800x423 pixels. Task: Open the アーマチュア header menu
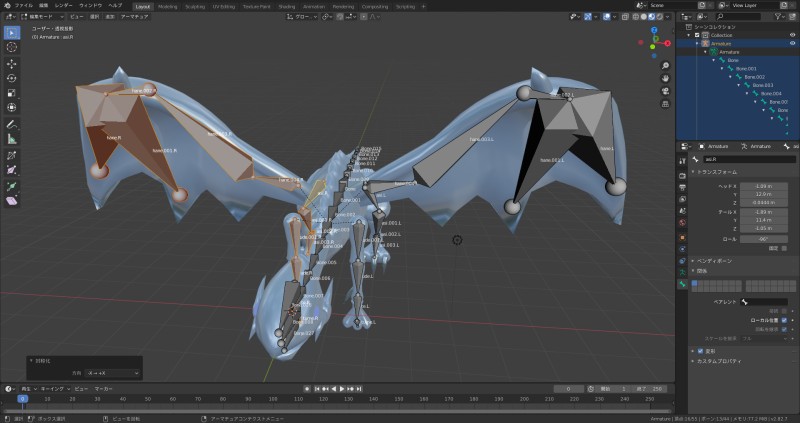(134, 17)
